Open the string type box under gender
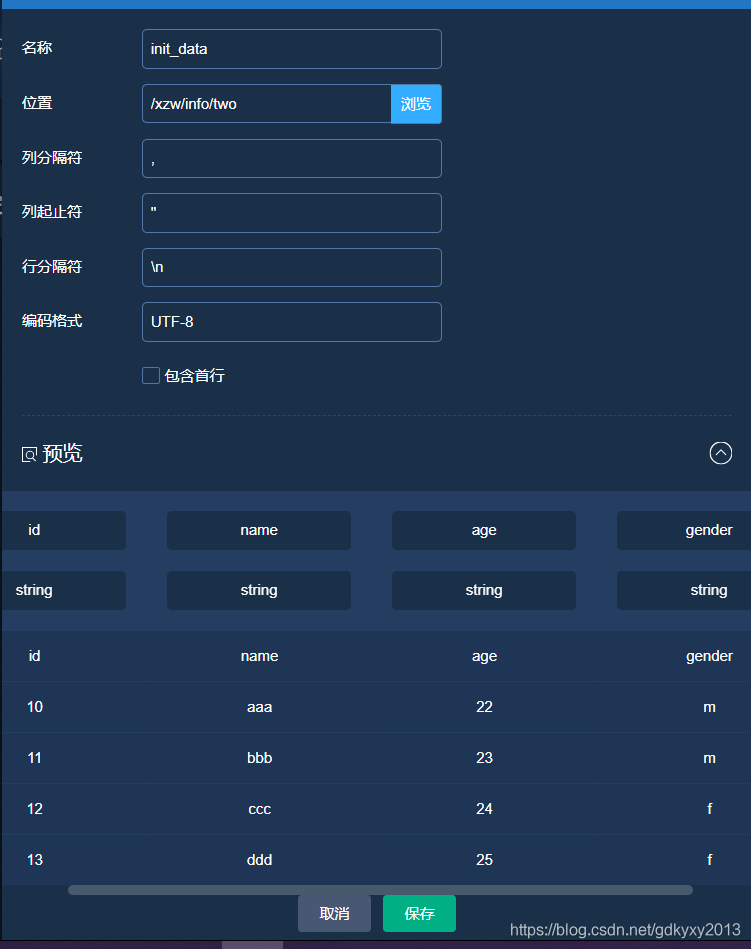 684,590
